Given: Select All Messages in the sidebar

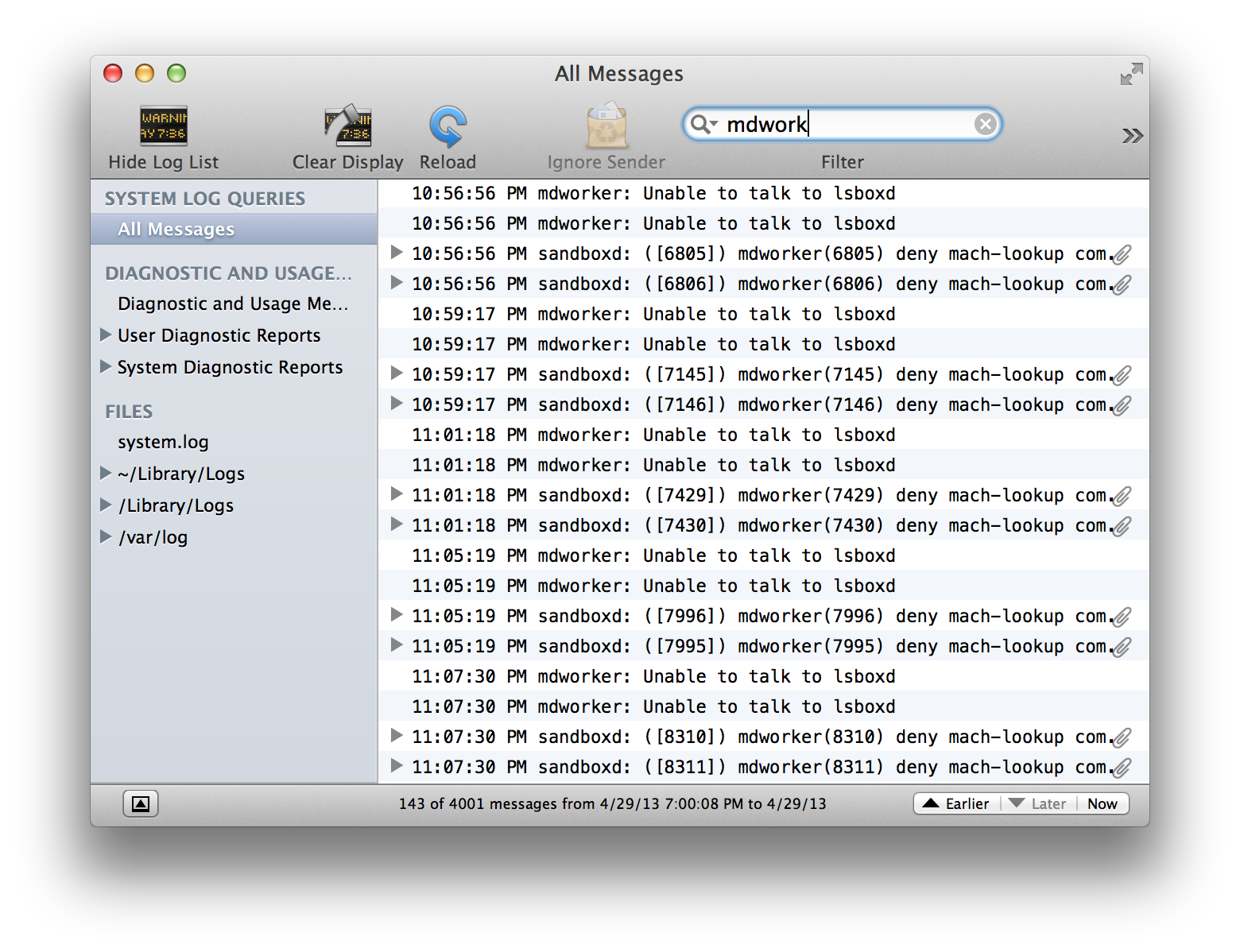Looking at the screenshot, I should point(234,229).
